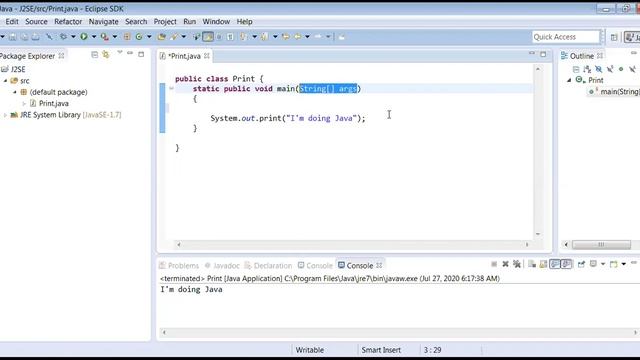640x360 pixels.
Task: Click the Java perspective button at top right
Action: click(x=633, y=37)
